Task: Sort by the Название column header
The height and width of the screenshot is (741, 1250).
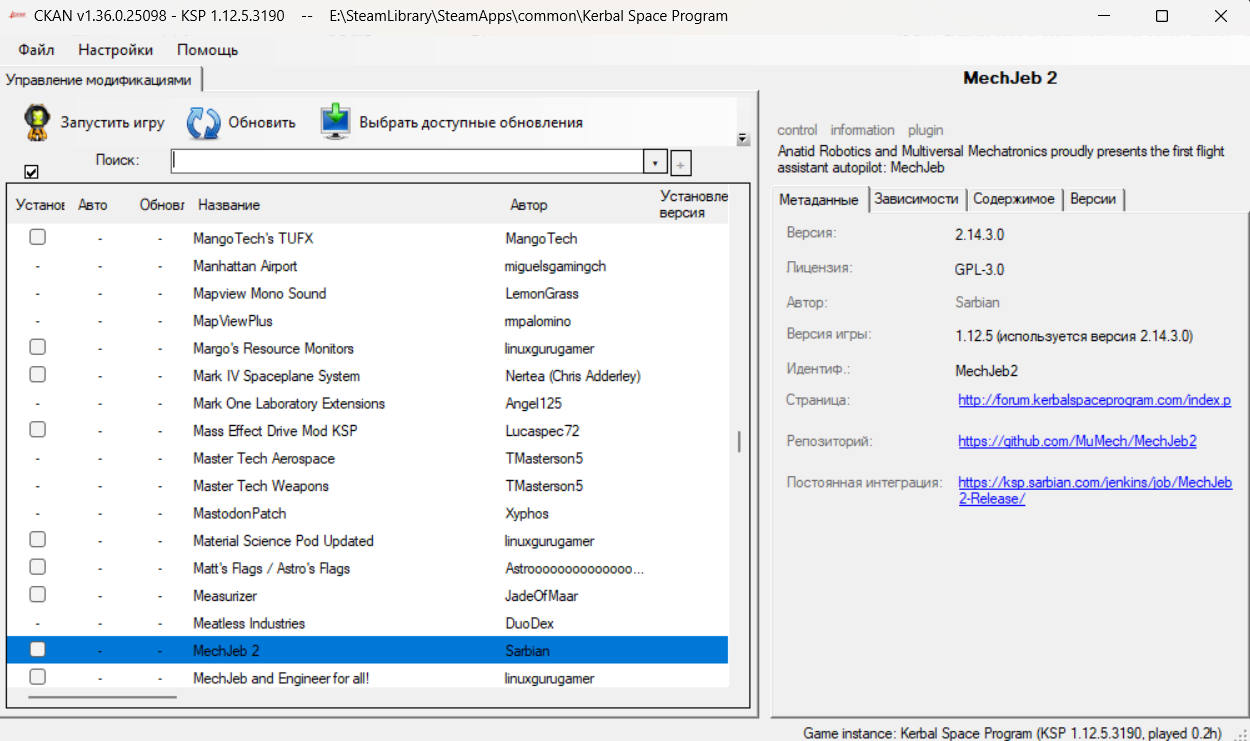Action: point(229,205)
